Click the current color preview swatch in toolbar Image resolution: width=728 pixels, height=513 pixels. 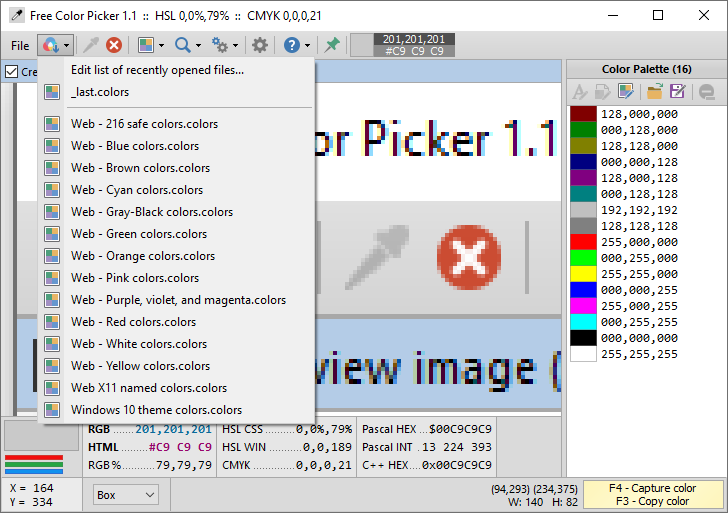click(x=362, y=45)
